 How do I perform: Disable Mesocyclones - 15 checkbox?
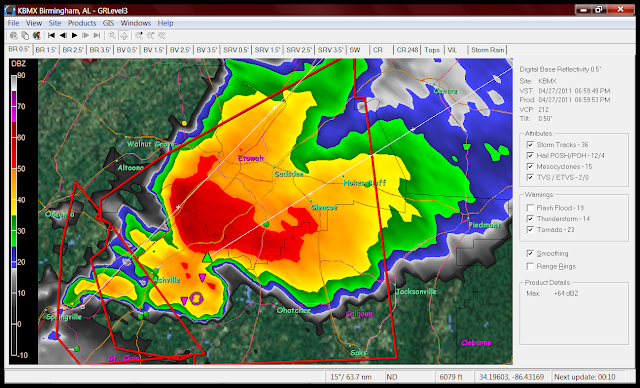click(530, 166)
